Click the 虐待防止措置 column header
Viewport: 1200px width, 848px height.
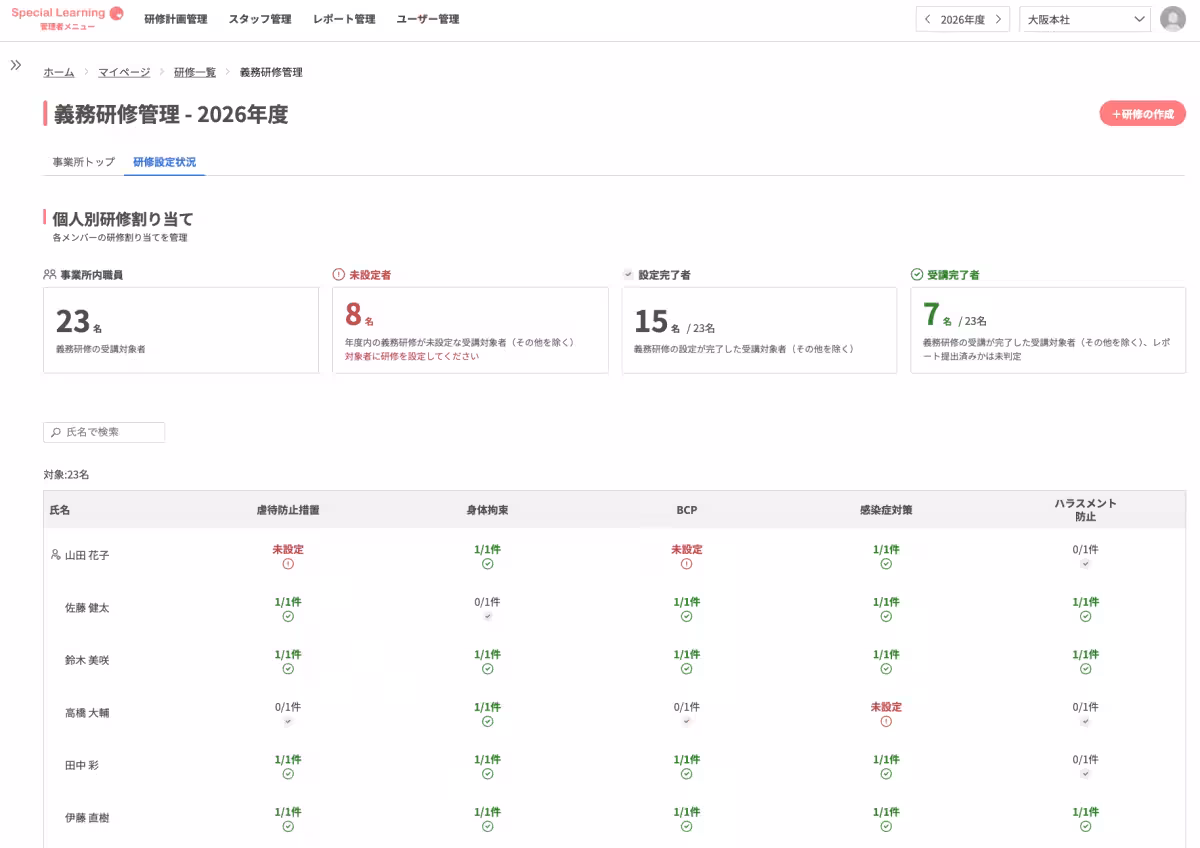click(x=288, y=510)
